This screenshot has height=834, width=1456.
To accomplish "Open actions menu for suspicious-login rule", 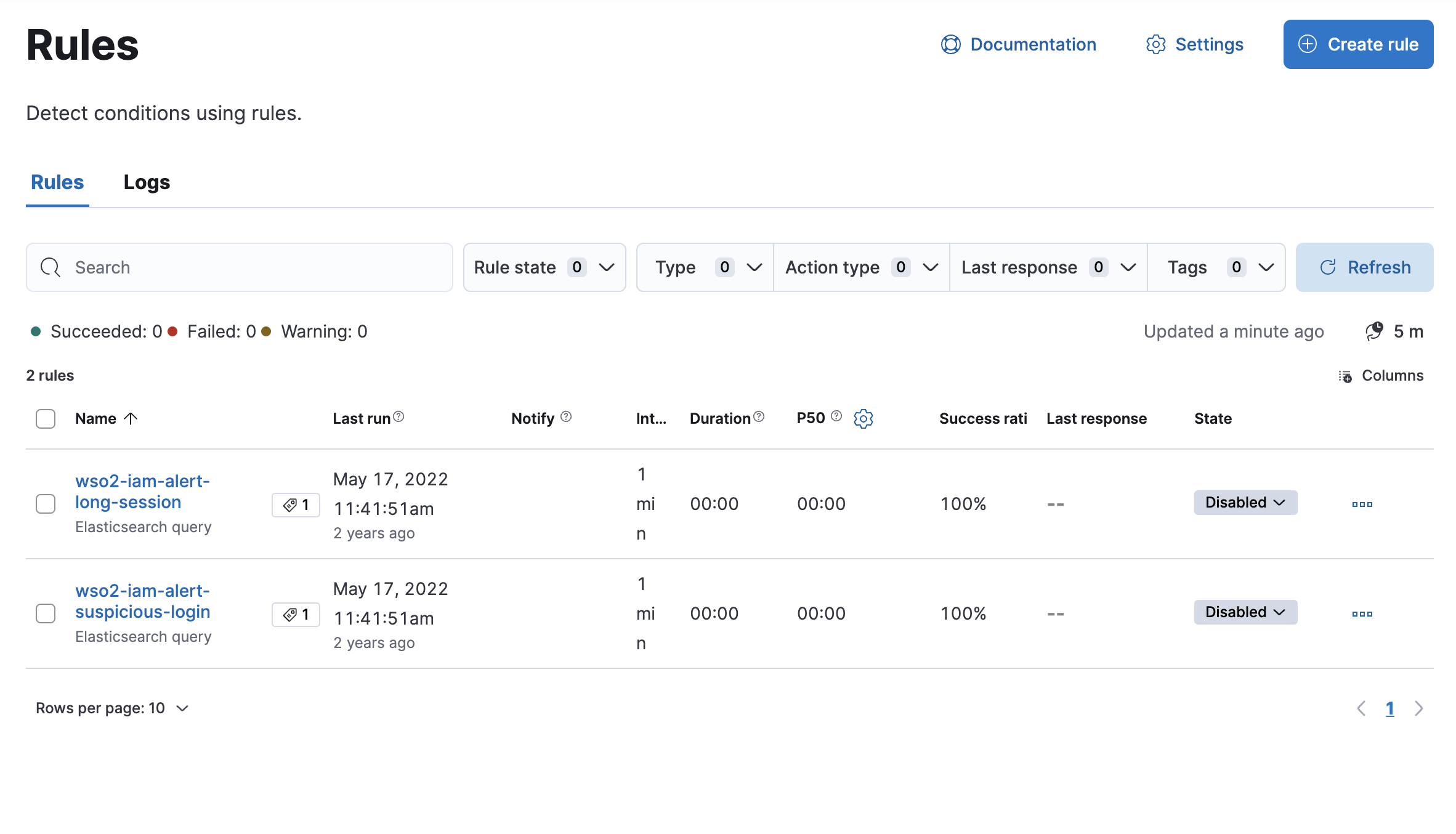I will pos(1362,614).
